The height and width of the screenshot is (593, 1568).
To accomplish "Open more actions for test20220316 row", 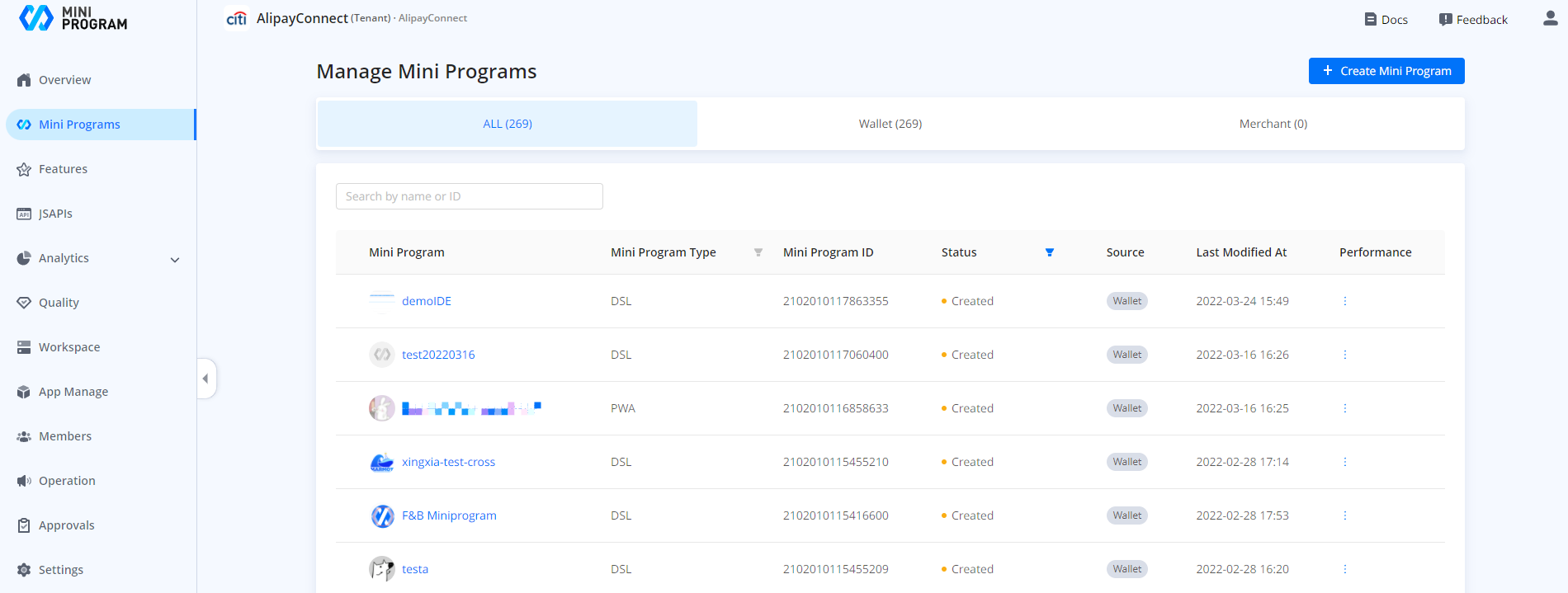I will point(1344,355).
